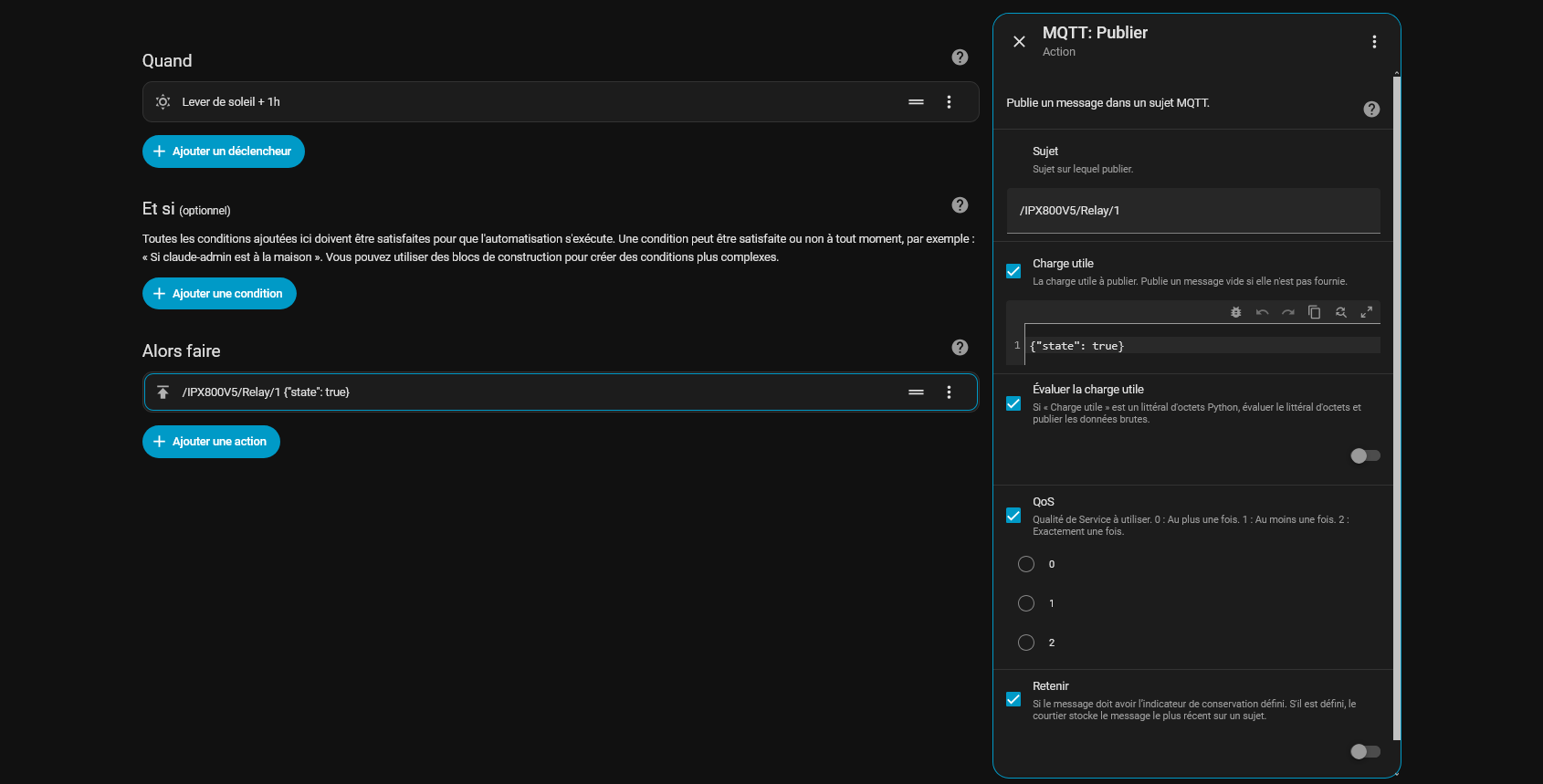
Task: Open help for the Quand section
Action: [x=960, y=57]
